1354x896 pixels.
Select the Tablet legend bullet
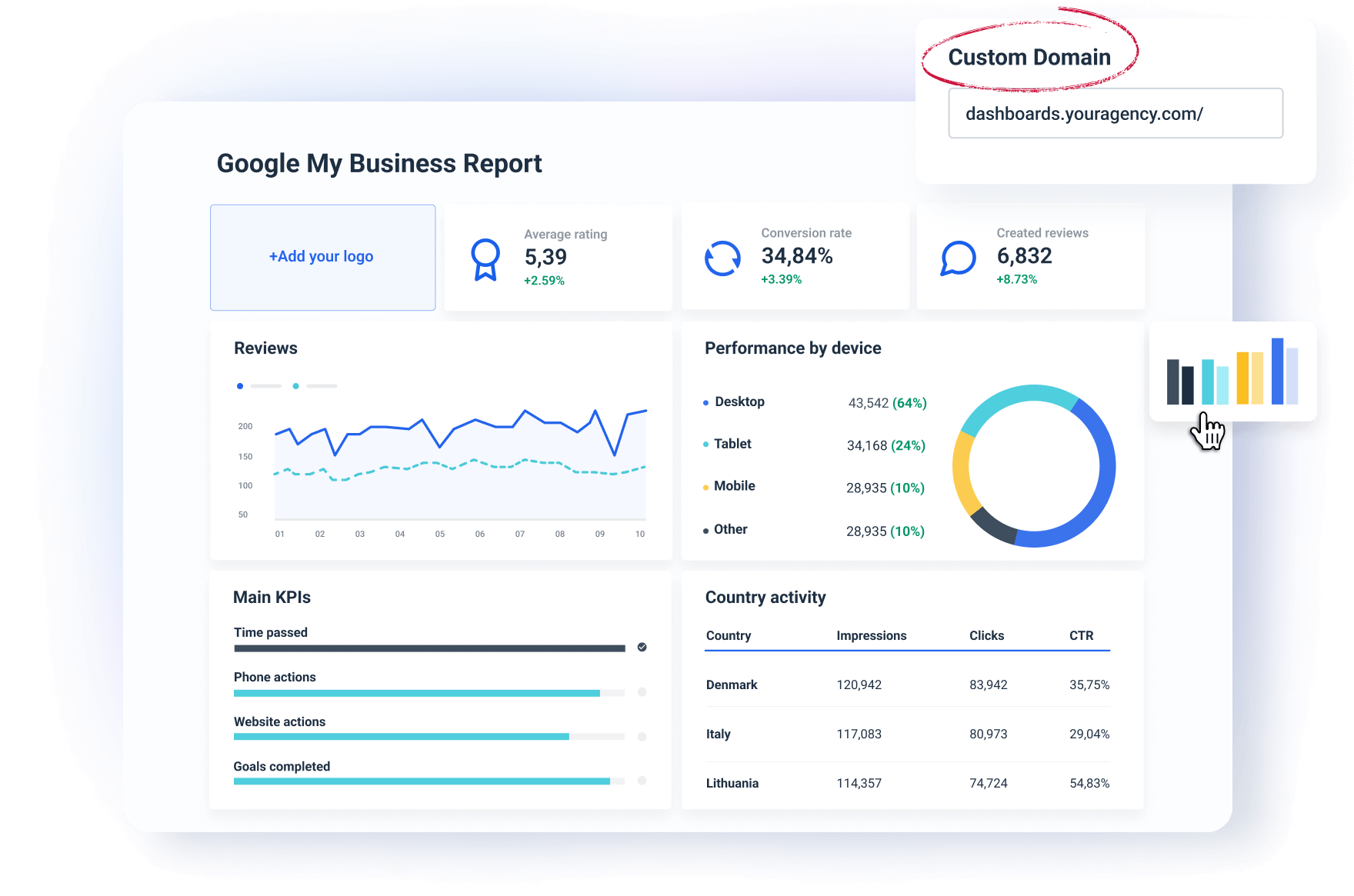(x=705, y=444)
